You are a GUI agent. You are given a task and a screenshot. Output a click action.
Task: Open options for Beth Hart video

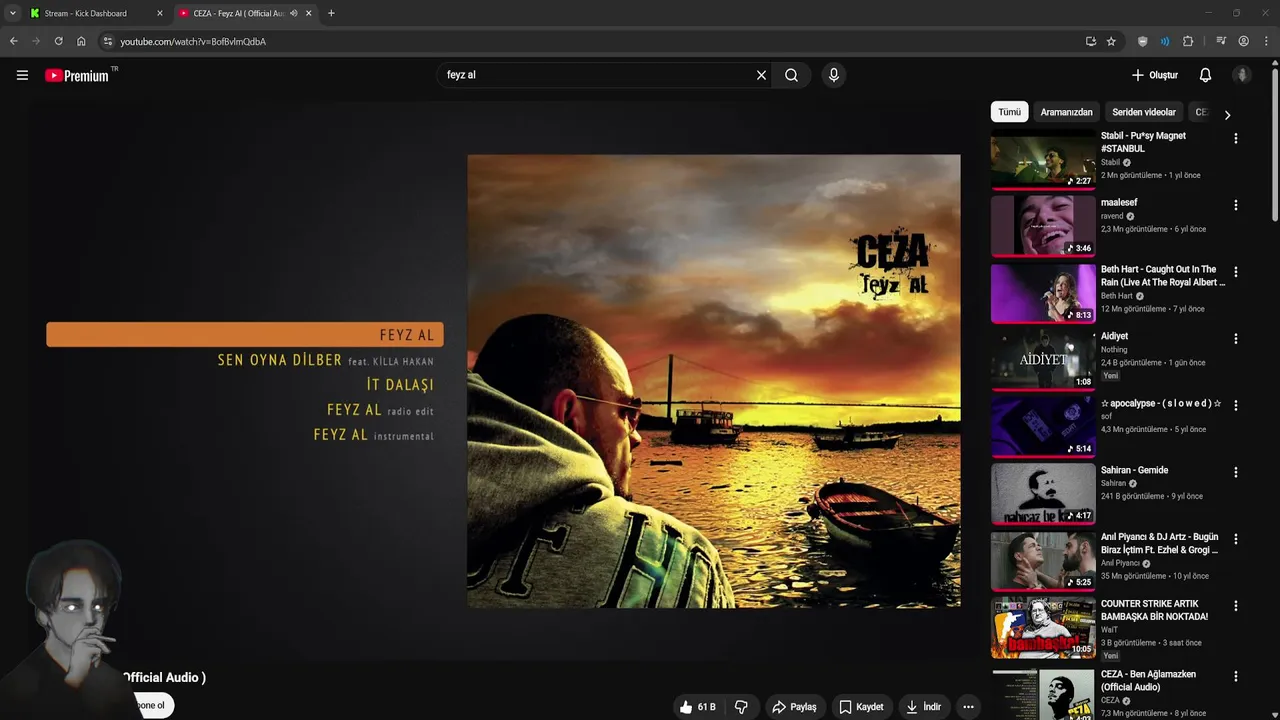pyautogui.click(x=1236, y=272)
